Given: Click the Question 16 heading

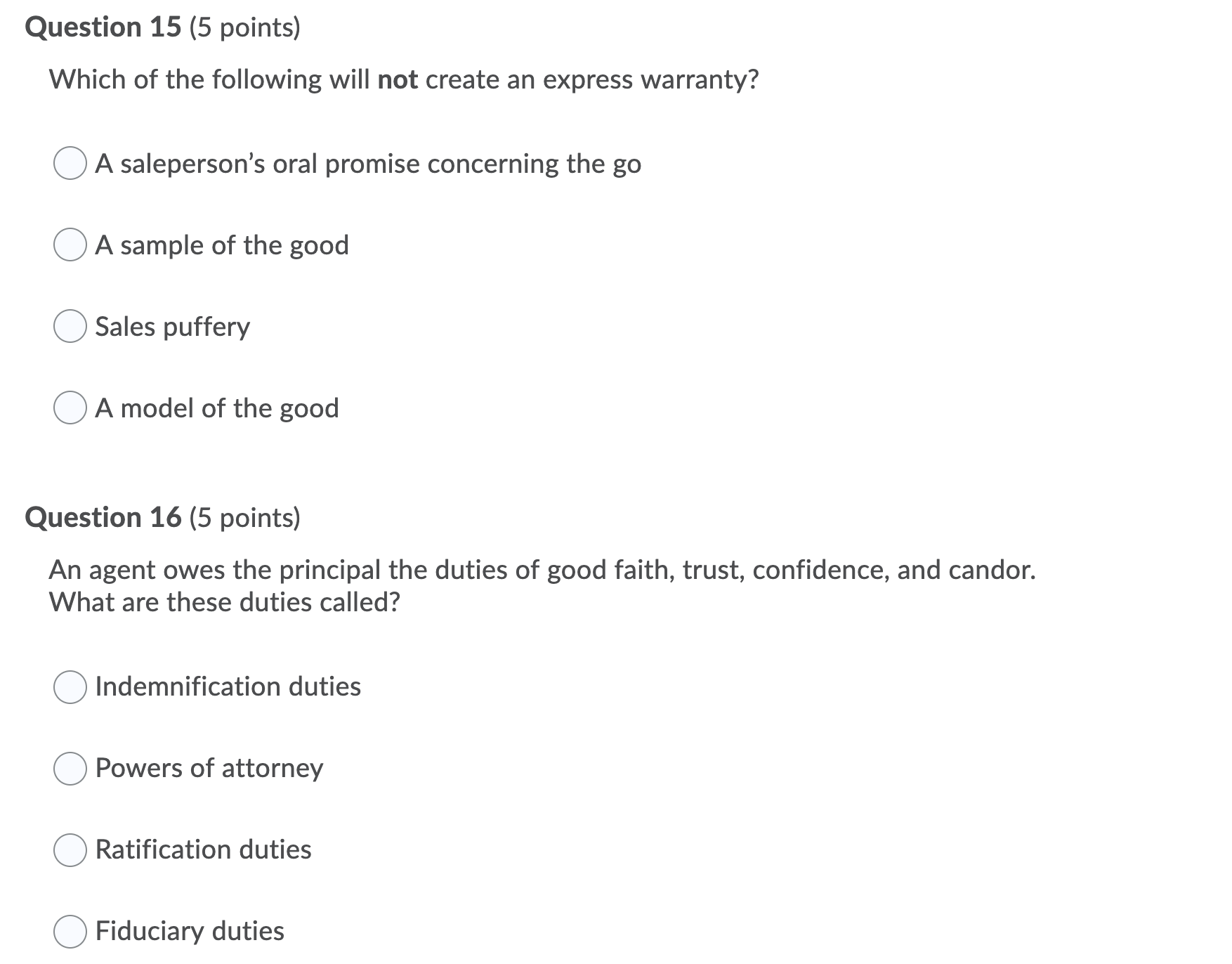Looking at the screenshot, I should pos(103,517).
